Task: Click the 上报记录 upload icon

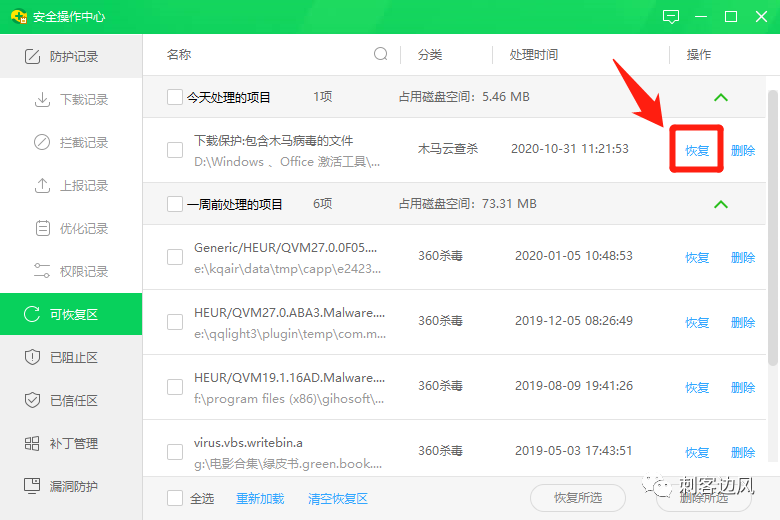Action: click(42, 186)
